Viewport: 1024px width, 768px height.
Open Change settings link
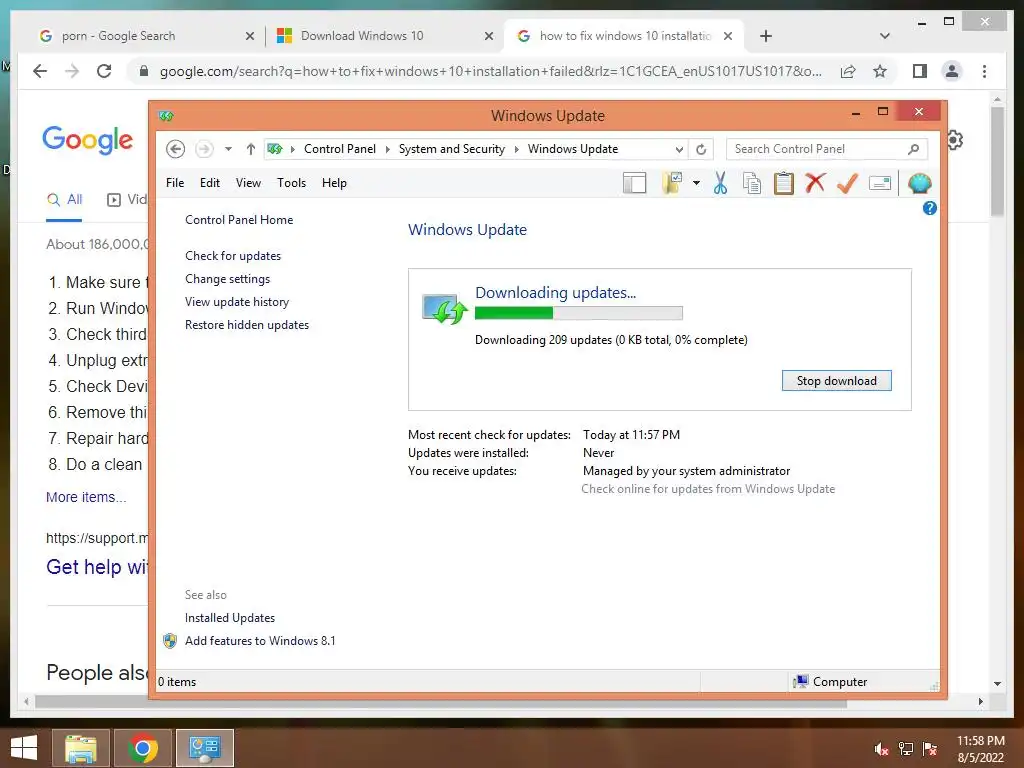(x=227, y=279)
